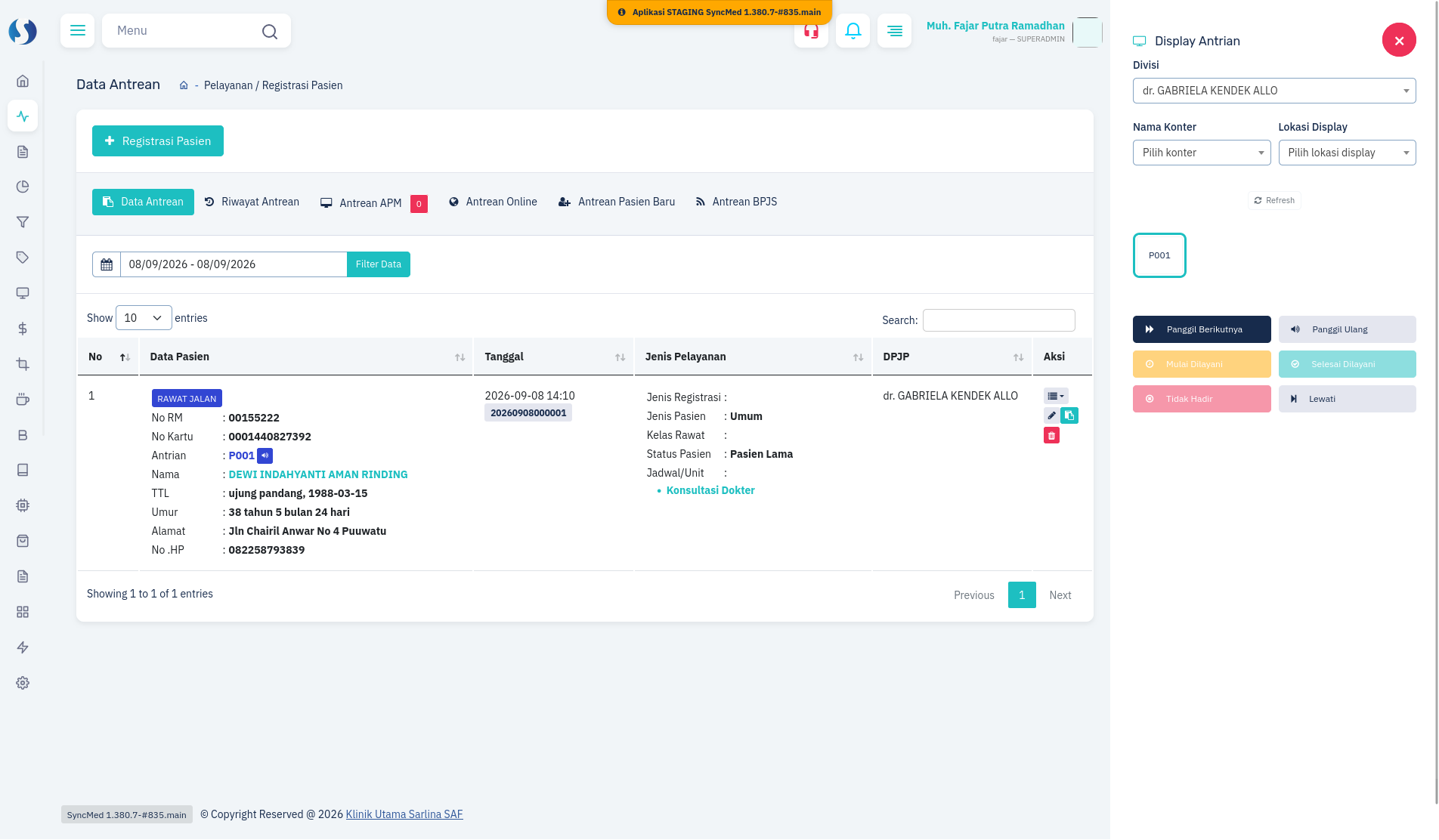Screen dimensions: 1439x840
Task: Click the pencil edit icon in Aksi
Action: point(1051,415)
